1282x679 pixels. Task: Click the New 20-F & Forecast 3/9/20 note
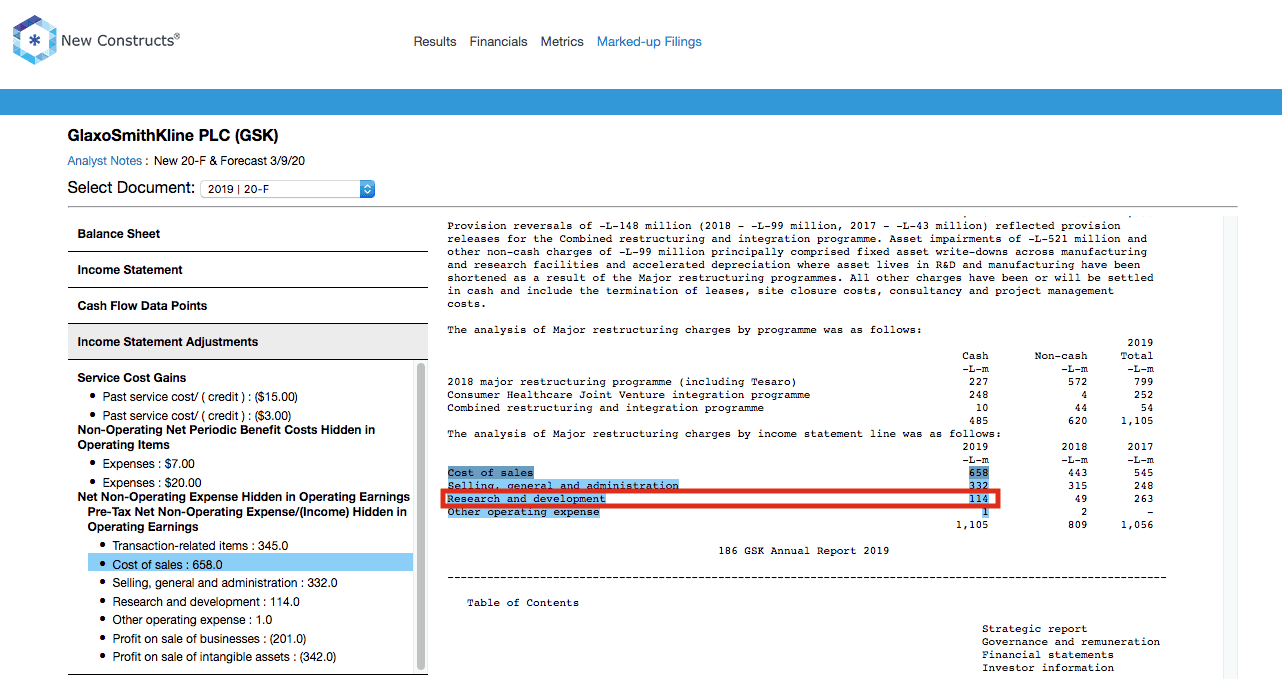point(229,161)
